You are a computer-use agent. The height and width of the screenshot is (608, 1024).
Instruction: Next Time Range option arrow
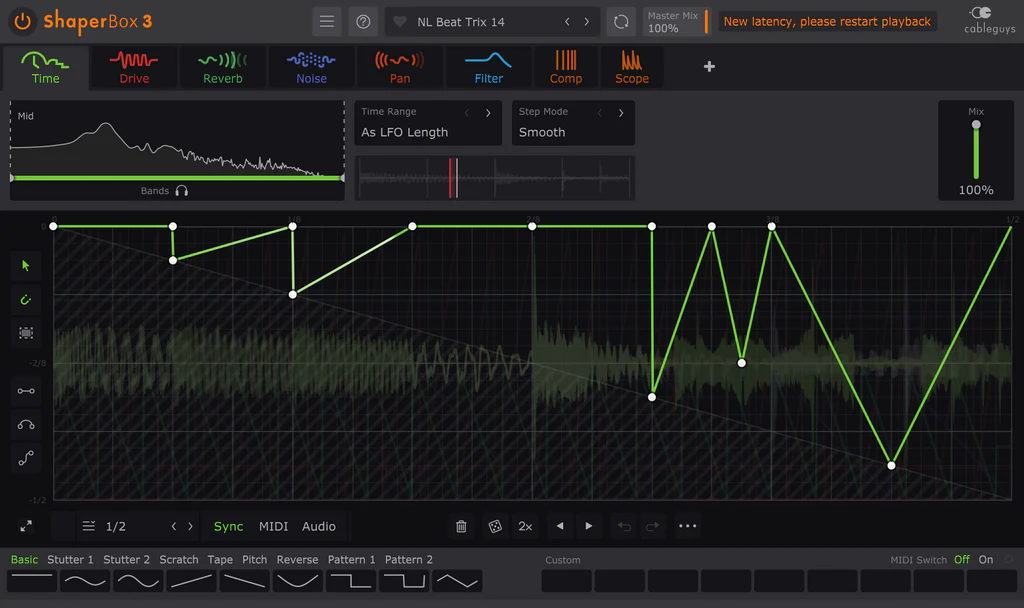click(488, 112)
